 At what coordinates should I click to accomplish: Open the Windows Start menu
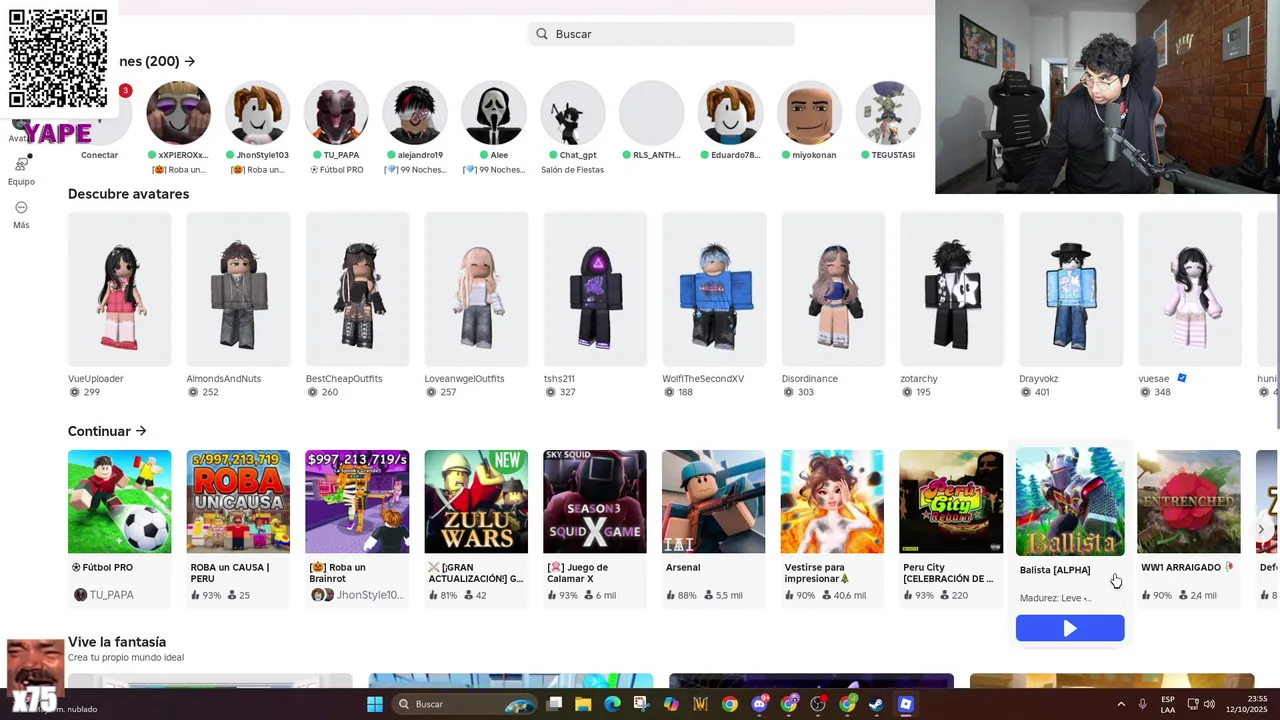coord(375,704)
